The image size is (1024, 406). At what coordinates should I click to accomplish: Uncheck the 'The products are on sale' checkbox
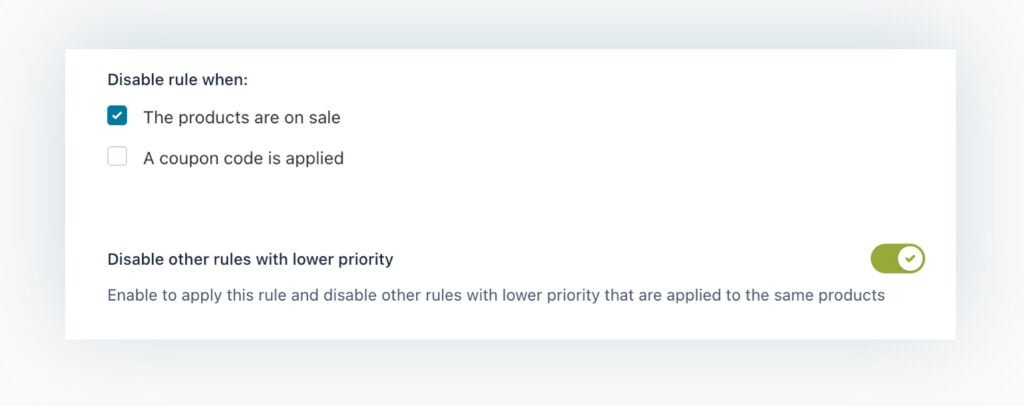(118, 116)
